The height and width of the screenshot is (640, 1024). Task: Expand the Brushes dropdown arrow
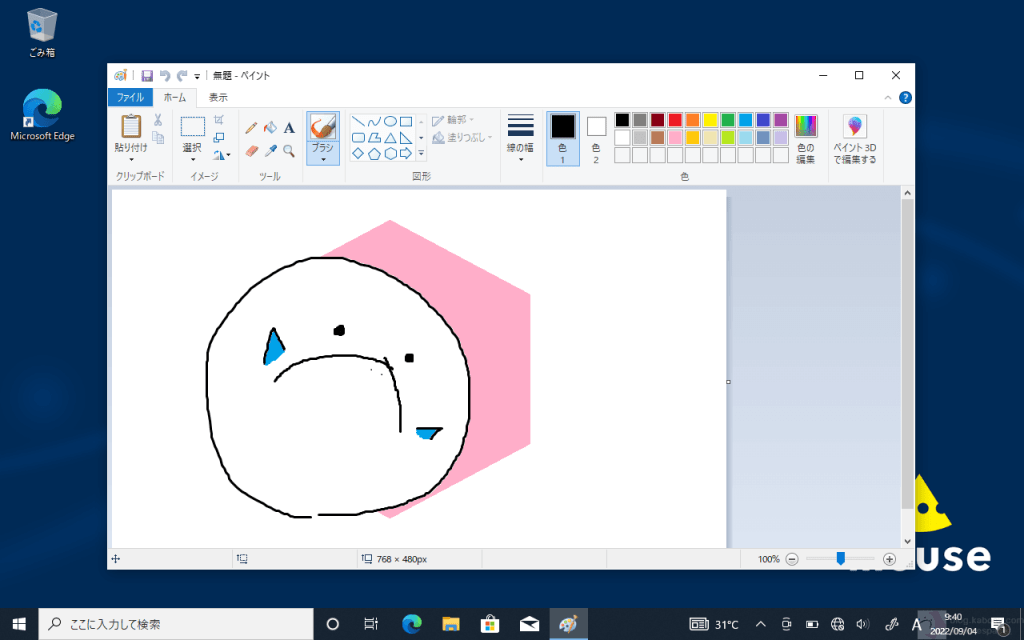coord(322,158)
